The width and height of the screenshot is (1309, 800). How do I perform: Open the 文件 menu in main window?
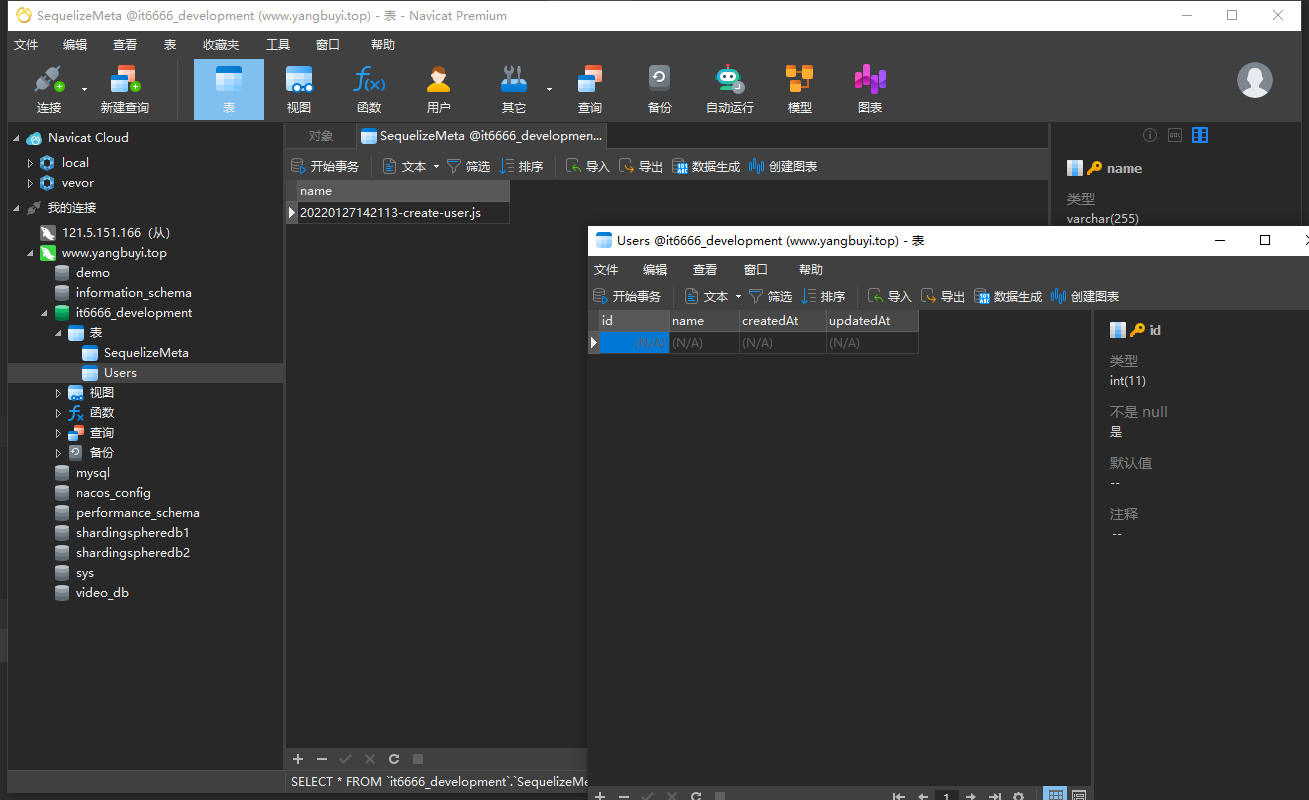click(26, 45)
